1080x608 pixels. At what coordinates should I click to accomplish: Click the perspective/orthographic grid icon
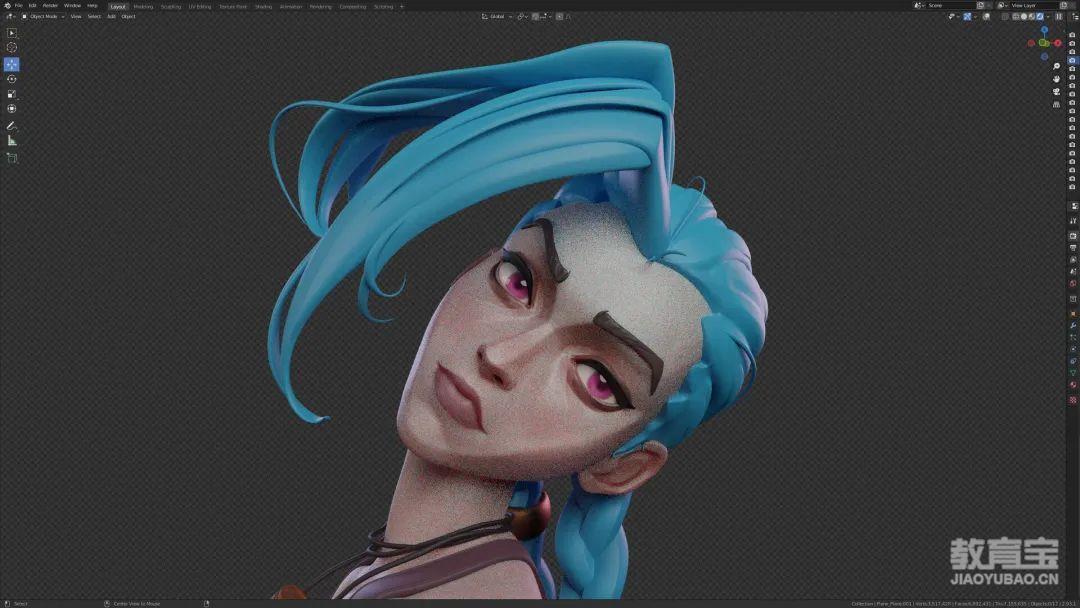tap(1057, 104)
